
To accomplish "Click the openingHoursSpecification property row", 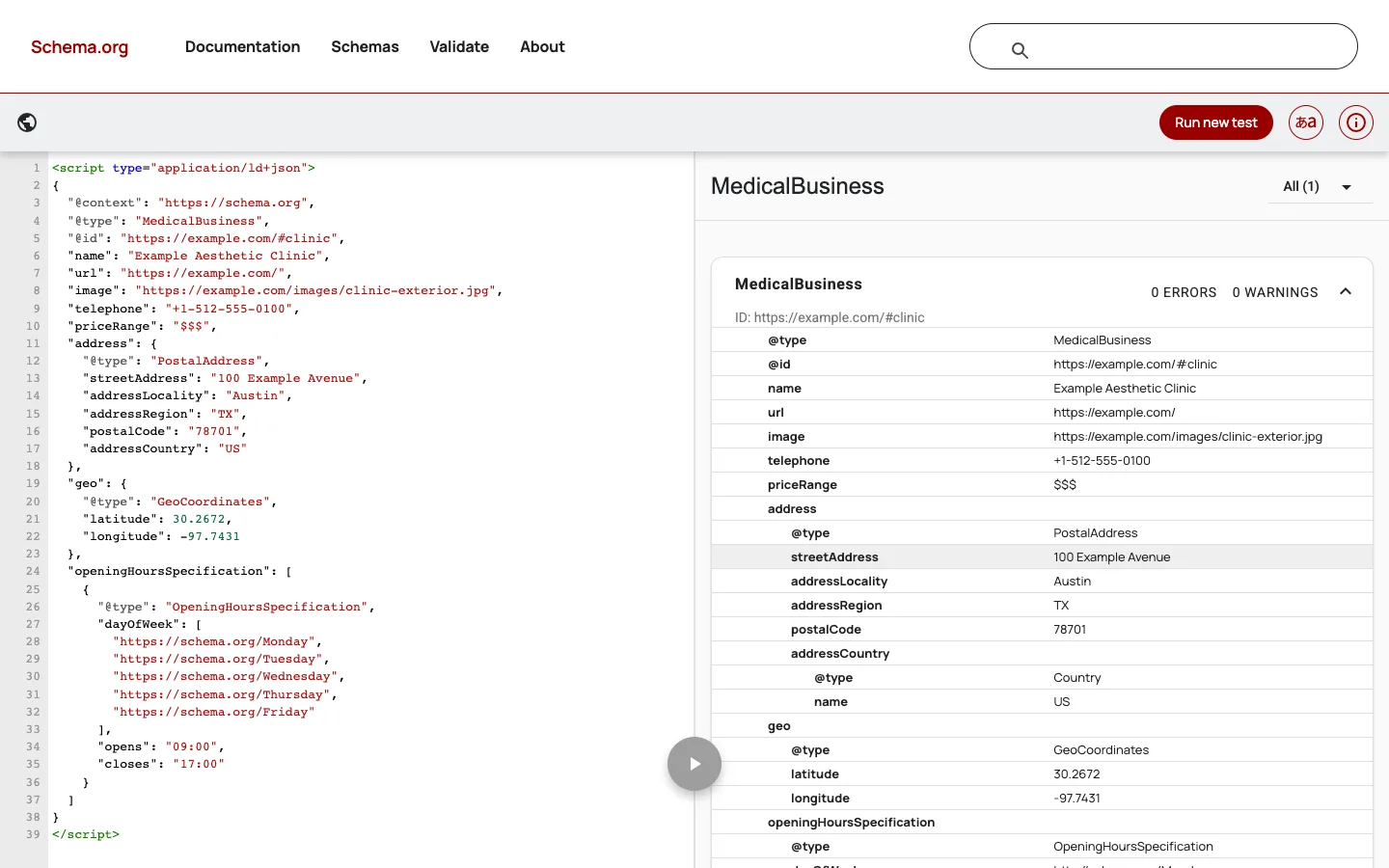I will click(x=1042, y=822).
